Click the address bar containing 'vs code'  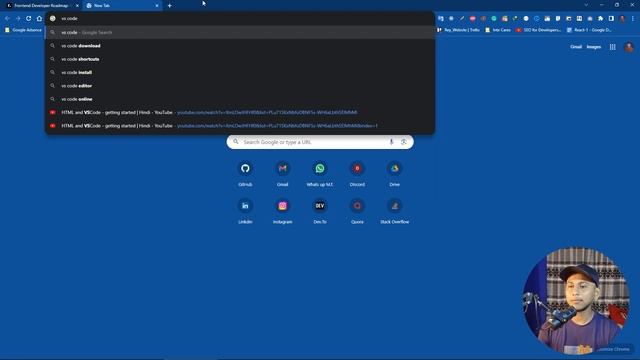coord(240,18)
